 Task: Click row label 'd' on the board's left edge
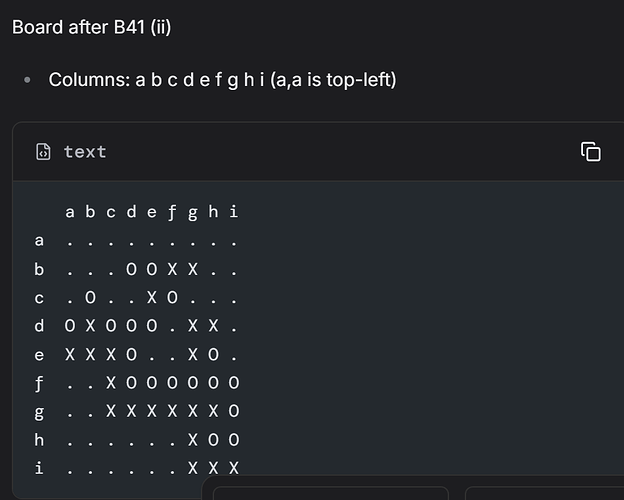click(40, 326)
